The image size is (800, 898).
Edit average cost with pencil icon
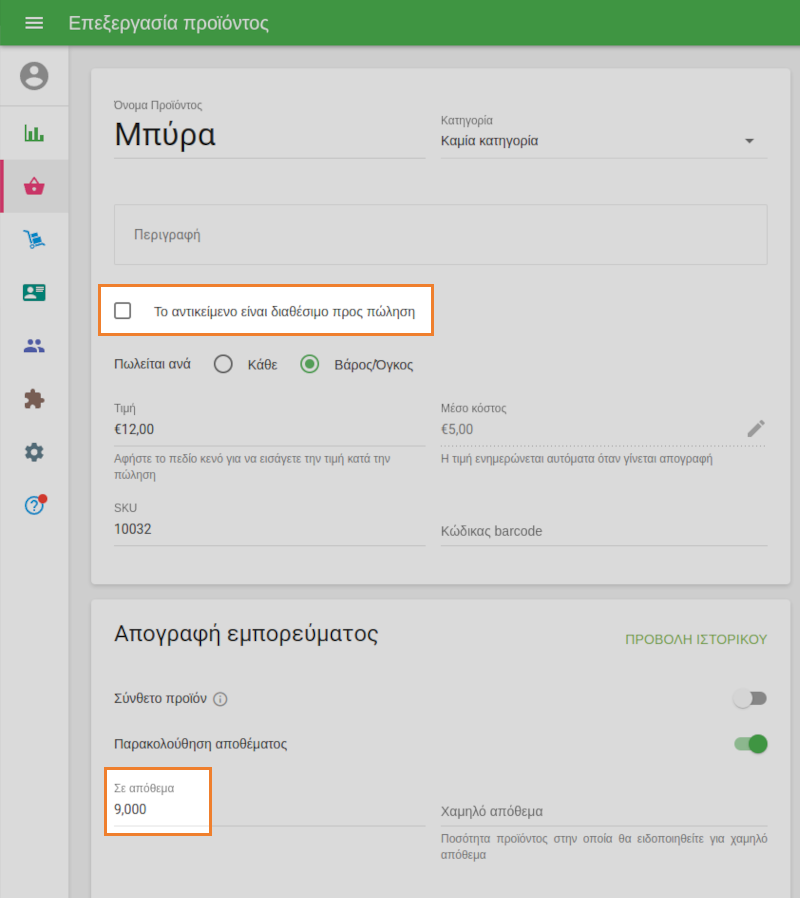[756, 429]
